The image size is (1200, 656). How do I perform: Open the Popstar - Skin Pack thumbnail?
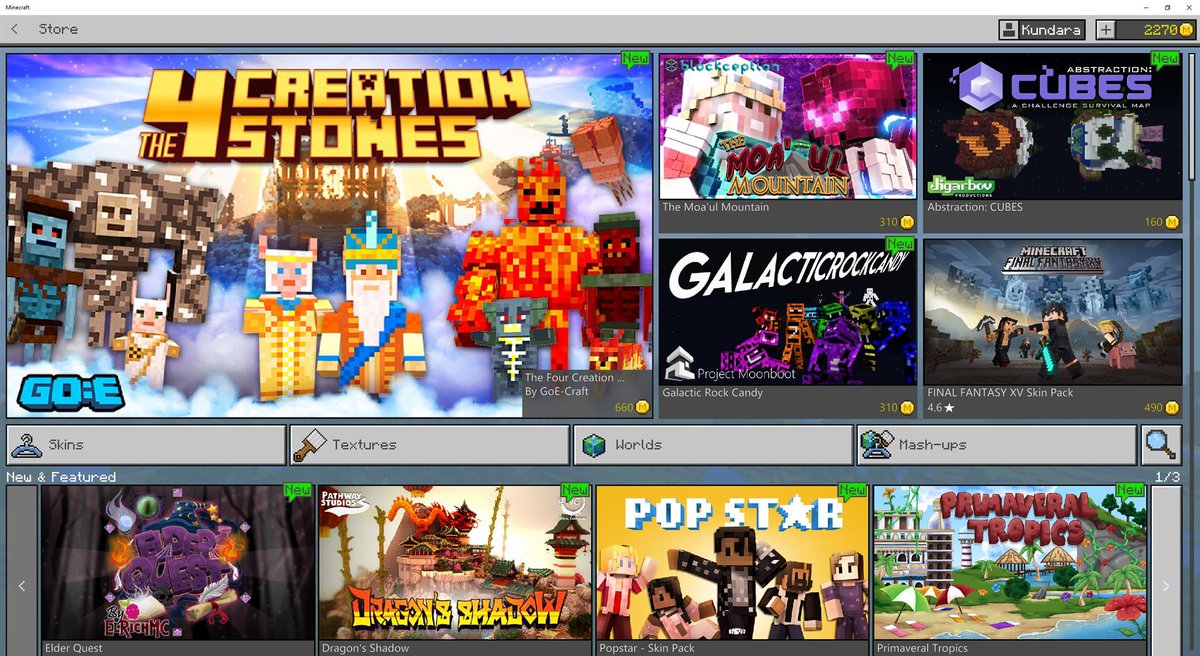[732, 563]
